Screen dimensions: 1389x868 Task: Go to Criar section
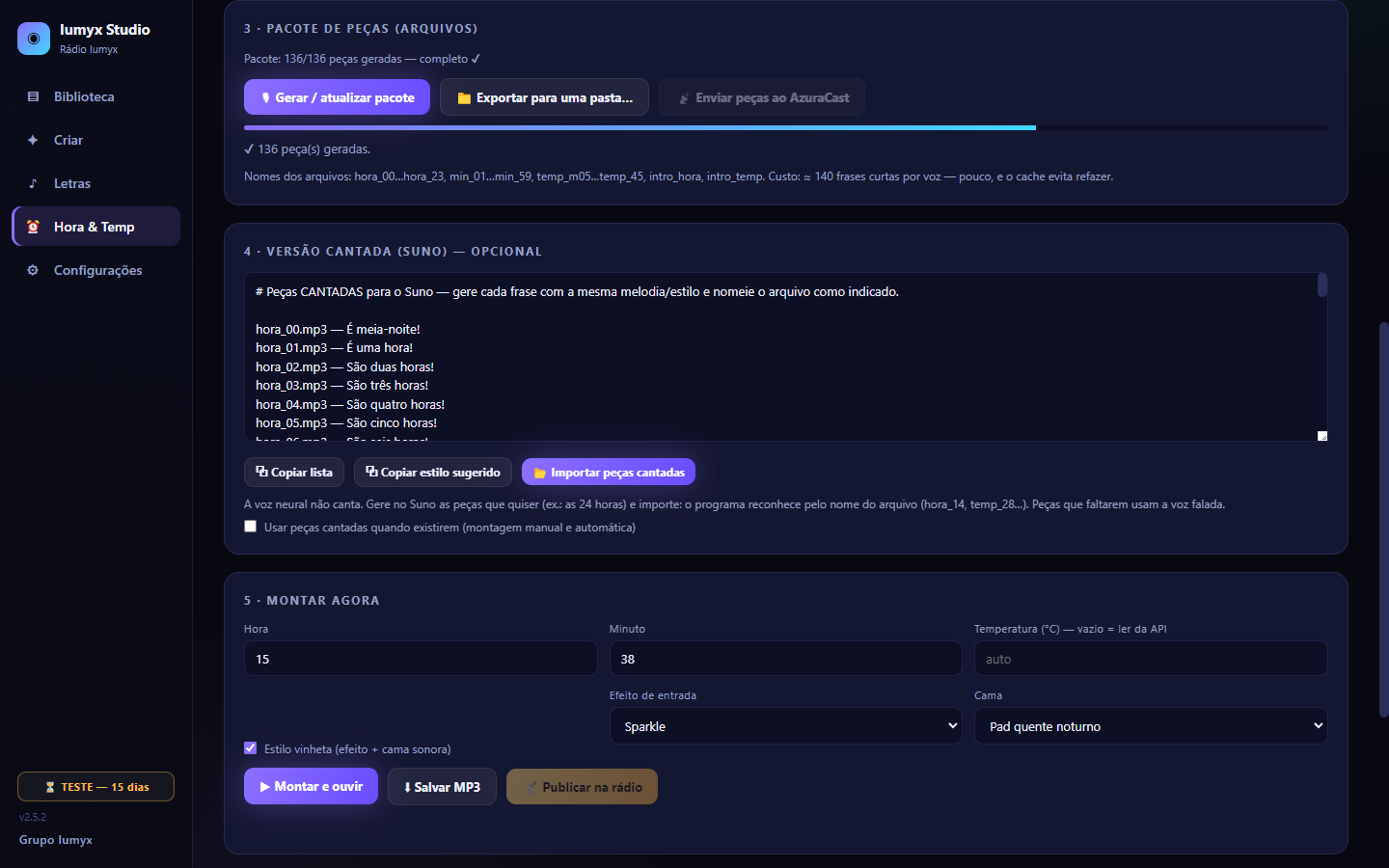pos(95,140)
